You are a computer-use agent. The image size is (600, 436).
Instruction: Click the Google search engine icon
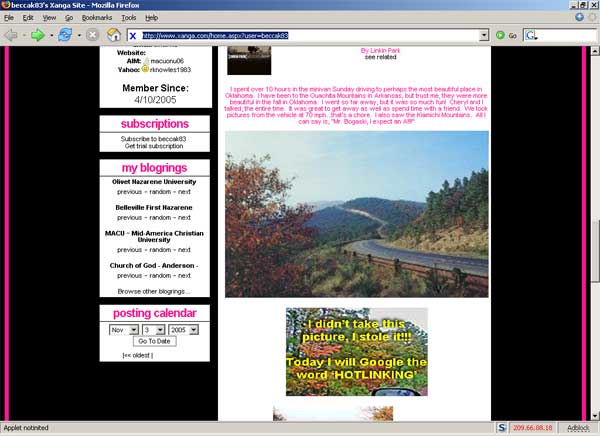click(x=531, y=35)
